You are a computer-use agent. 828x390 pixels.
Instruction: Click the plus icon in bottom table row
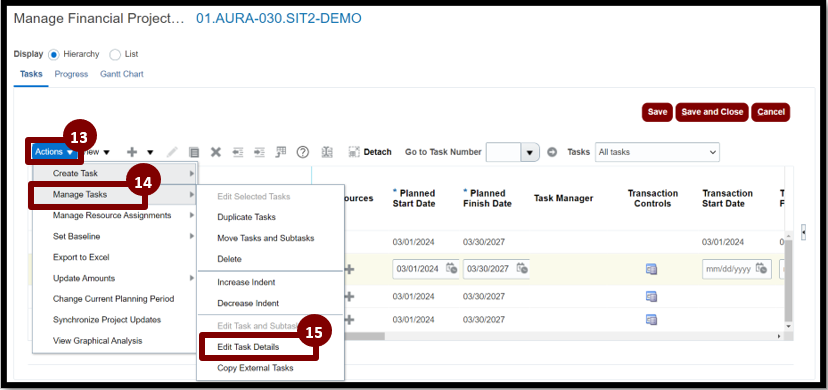349,319
